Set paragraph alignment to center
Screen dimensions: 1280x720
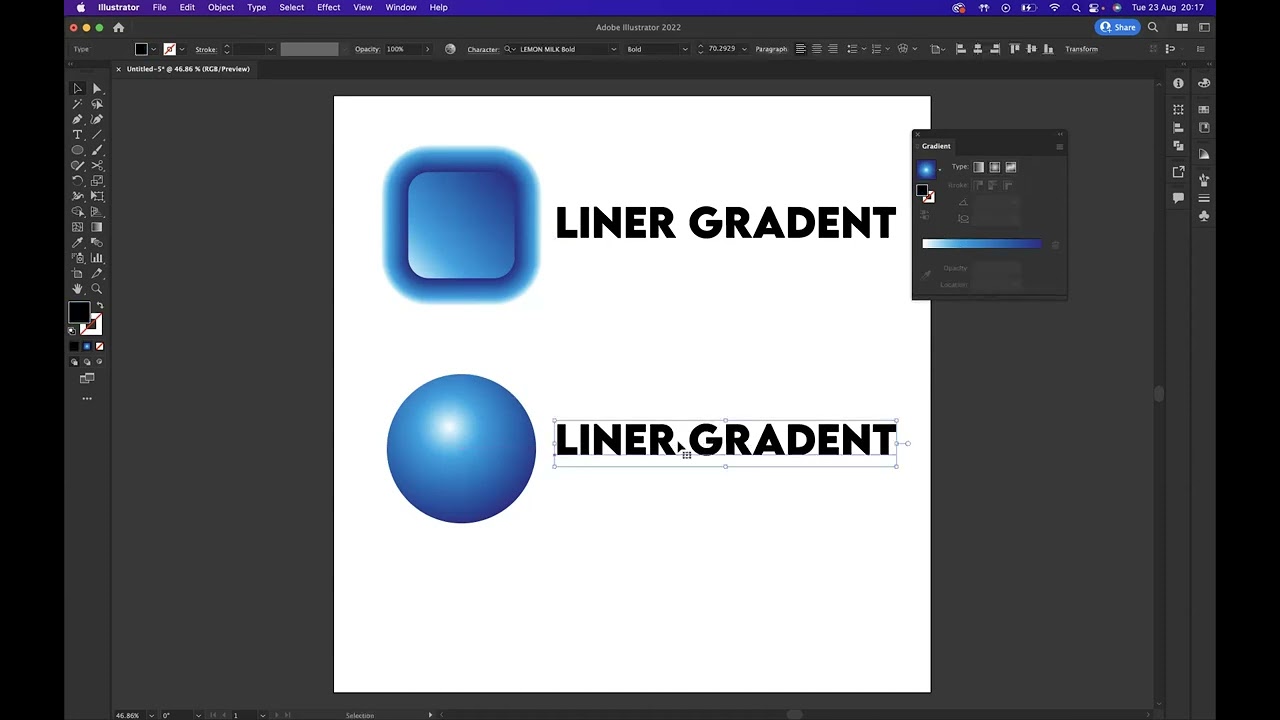817,49
